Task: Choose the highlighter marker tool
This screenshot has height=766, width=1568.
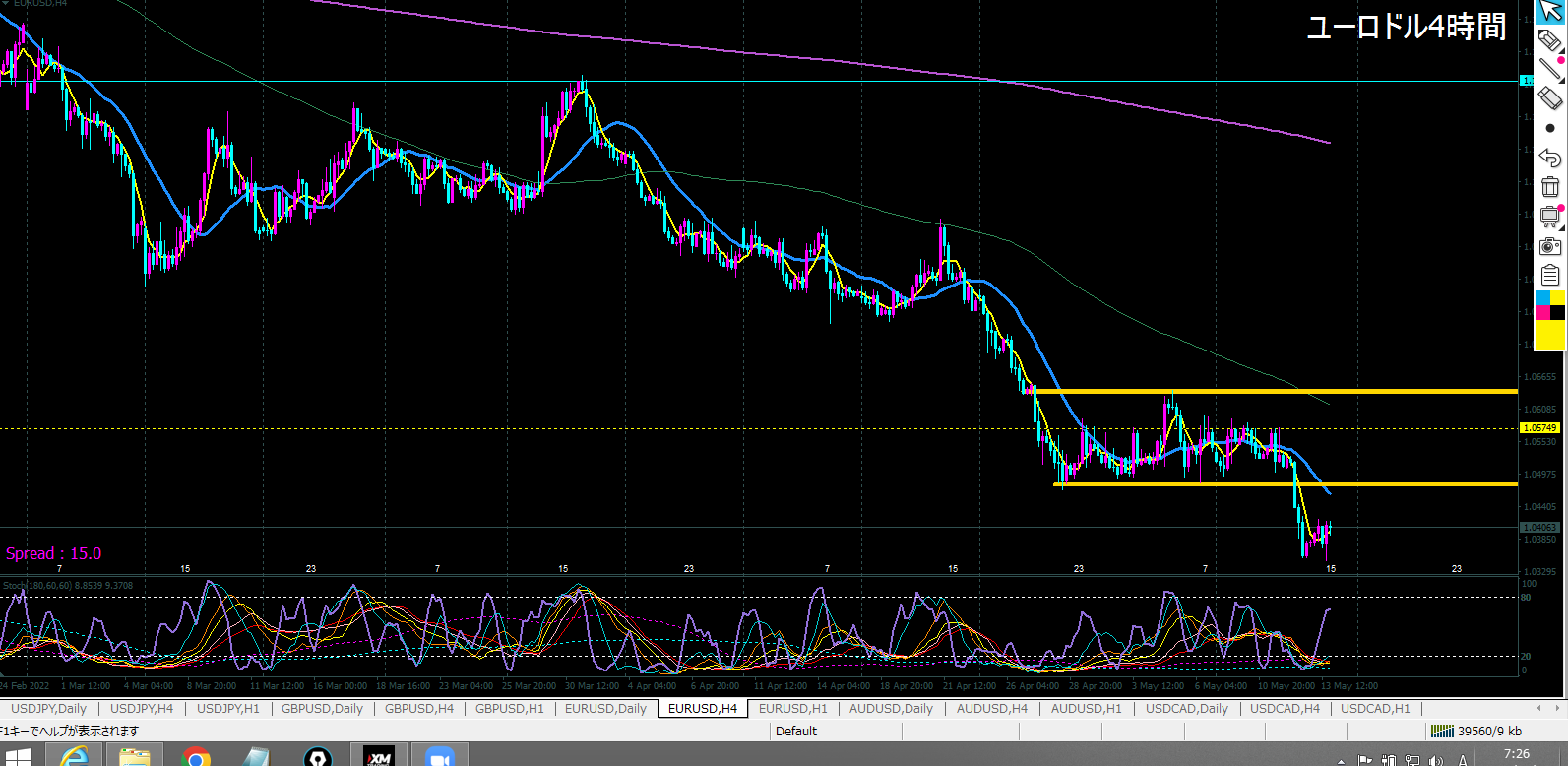Action: pos(1549,40)
